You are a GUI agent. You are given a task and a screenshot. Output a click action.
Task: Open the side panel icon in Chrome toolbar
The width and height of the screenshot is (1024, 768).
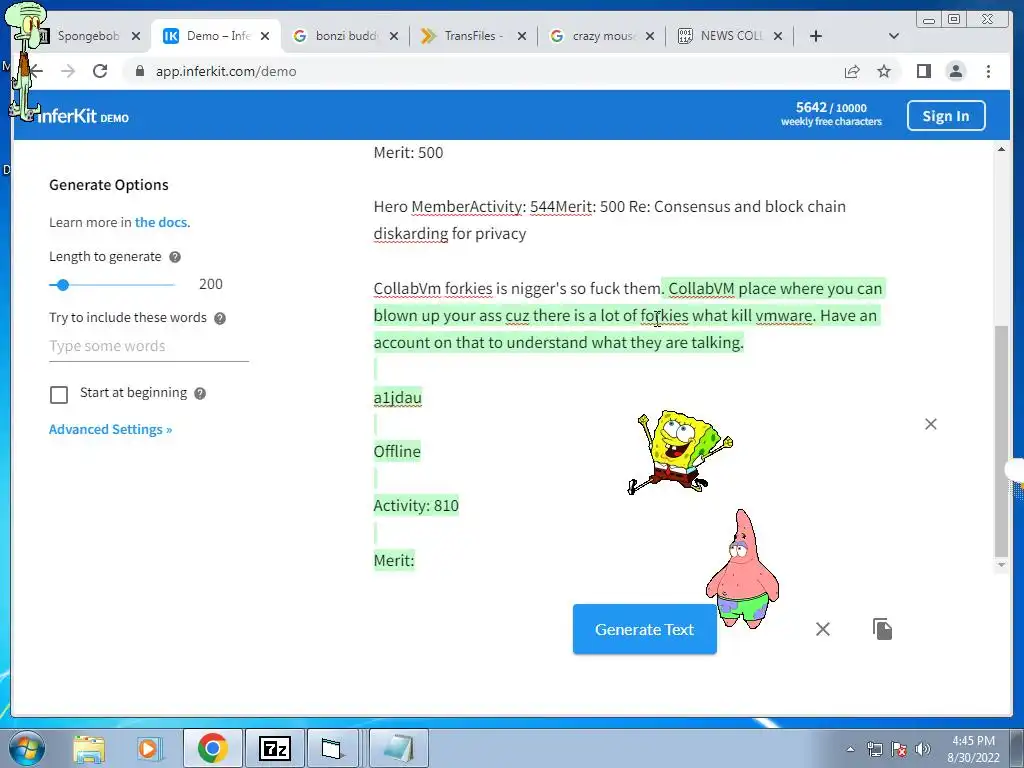point(923,71)
